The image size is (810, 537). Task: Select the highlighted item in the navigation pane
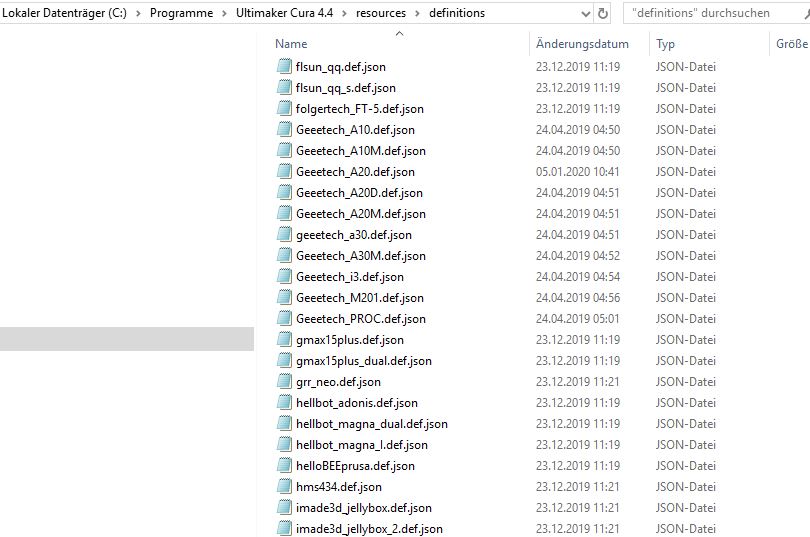[x=127, y=339]
